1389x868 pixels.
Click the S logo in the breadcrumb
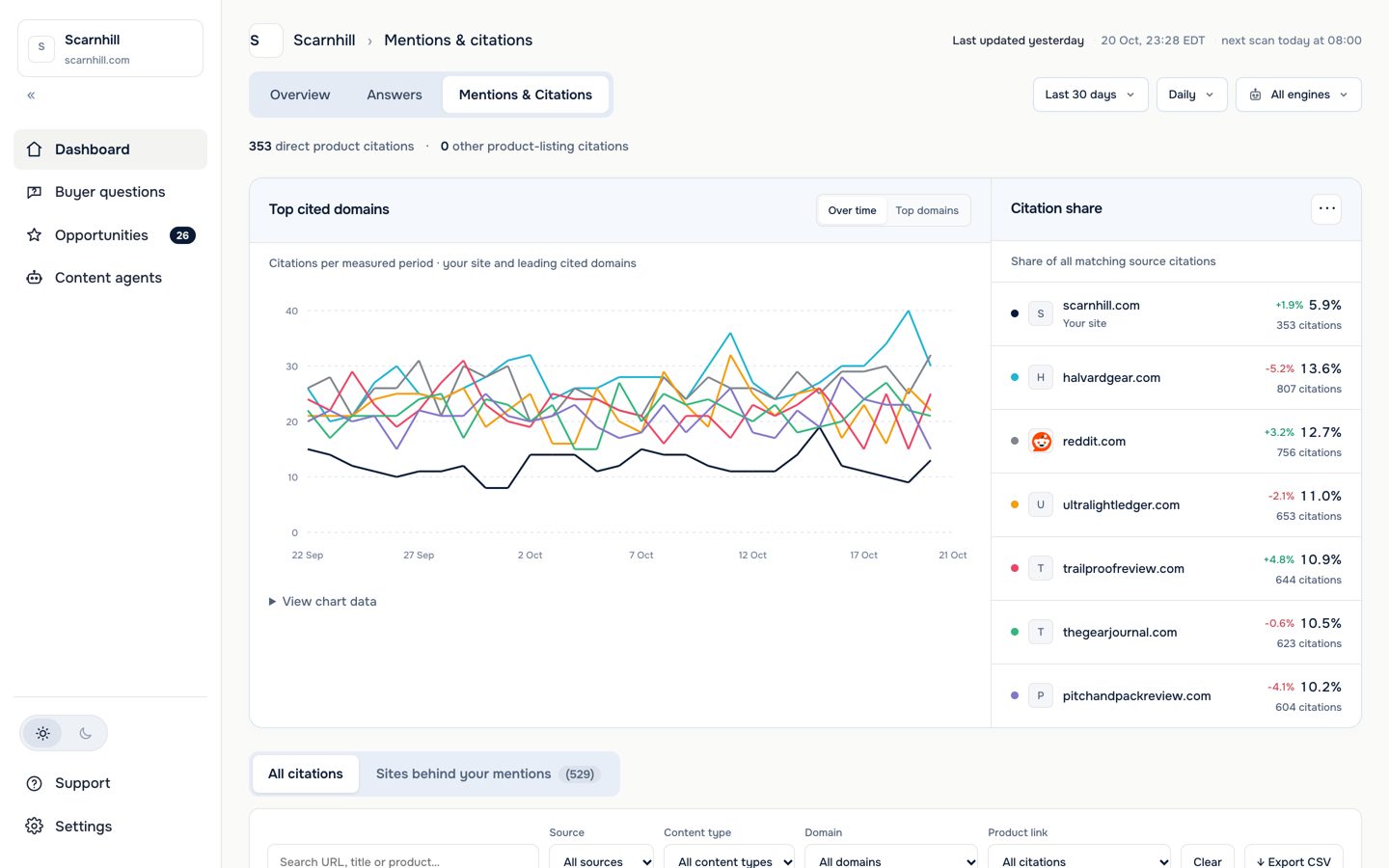tap(265, 41)
